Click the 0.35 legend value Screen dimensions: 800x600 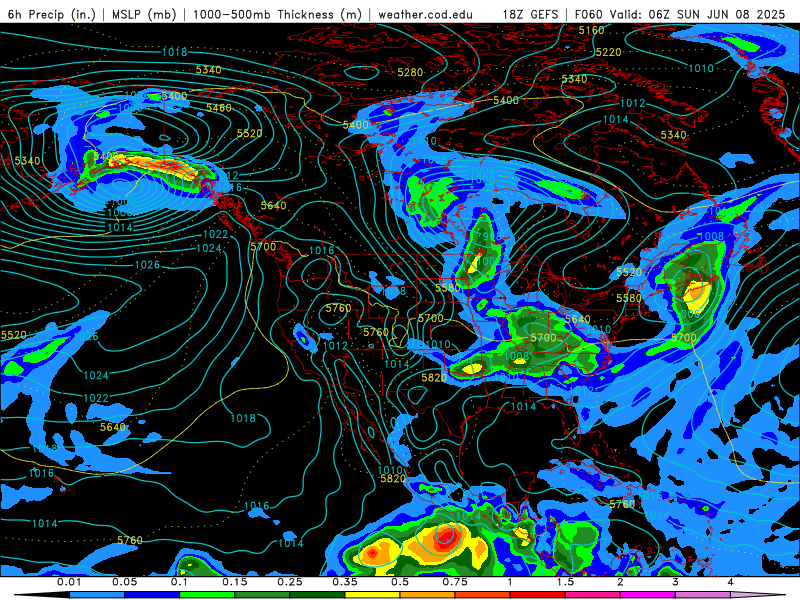[345, 582]
